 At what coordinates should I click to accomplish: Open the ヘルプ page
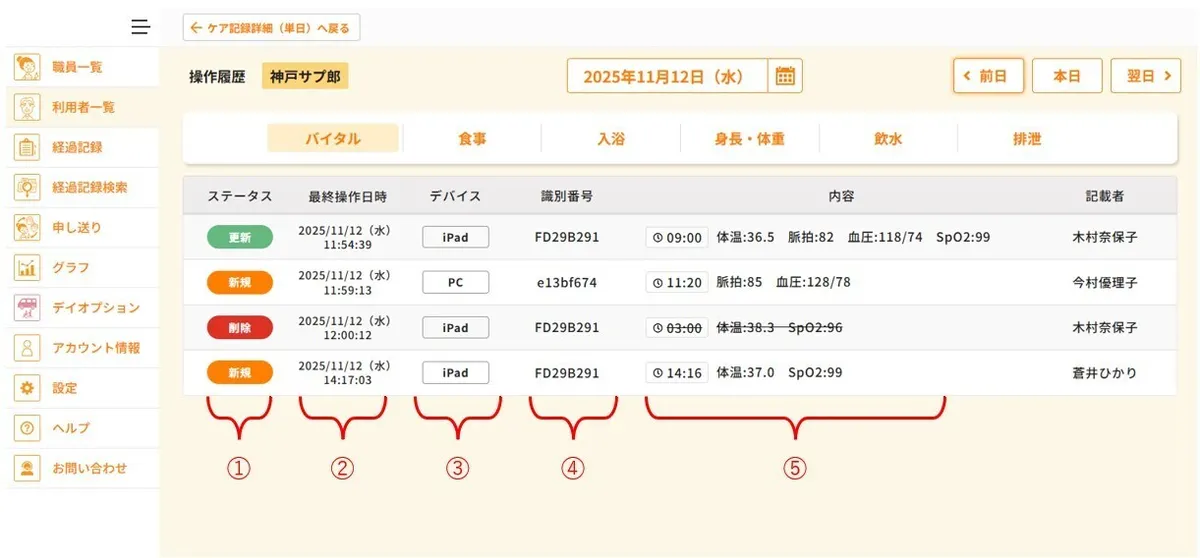pos(70,428)
